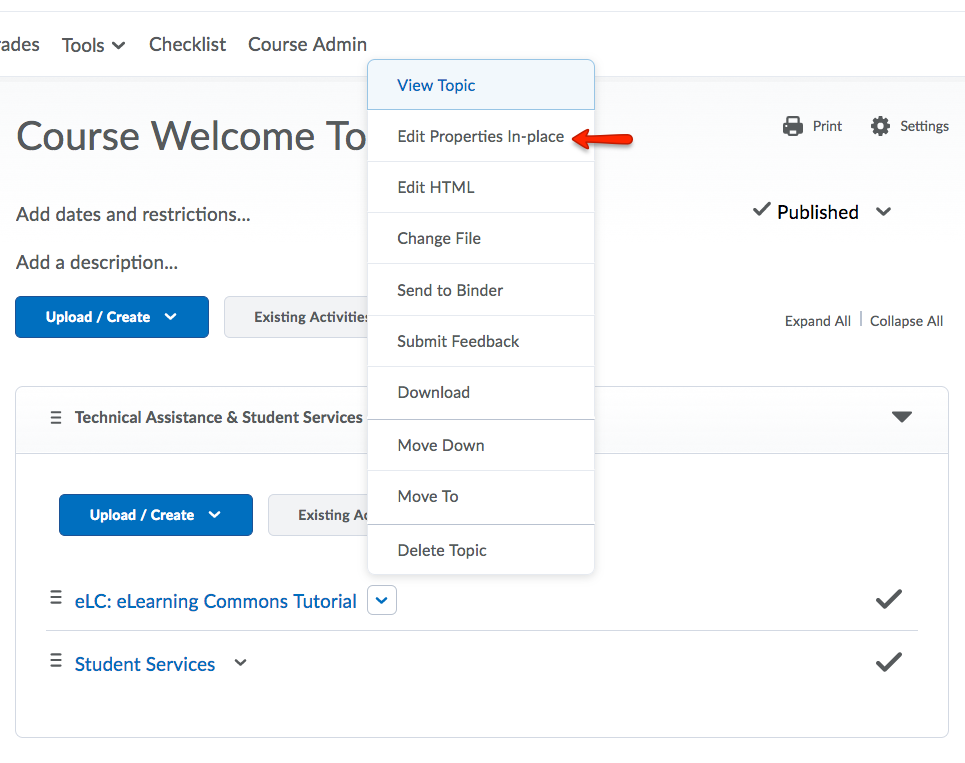965x763 pixels.
Task: Grab the drag handle beside Technical Assistance module
Action: (56, 417)
